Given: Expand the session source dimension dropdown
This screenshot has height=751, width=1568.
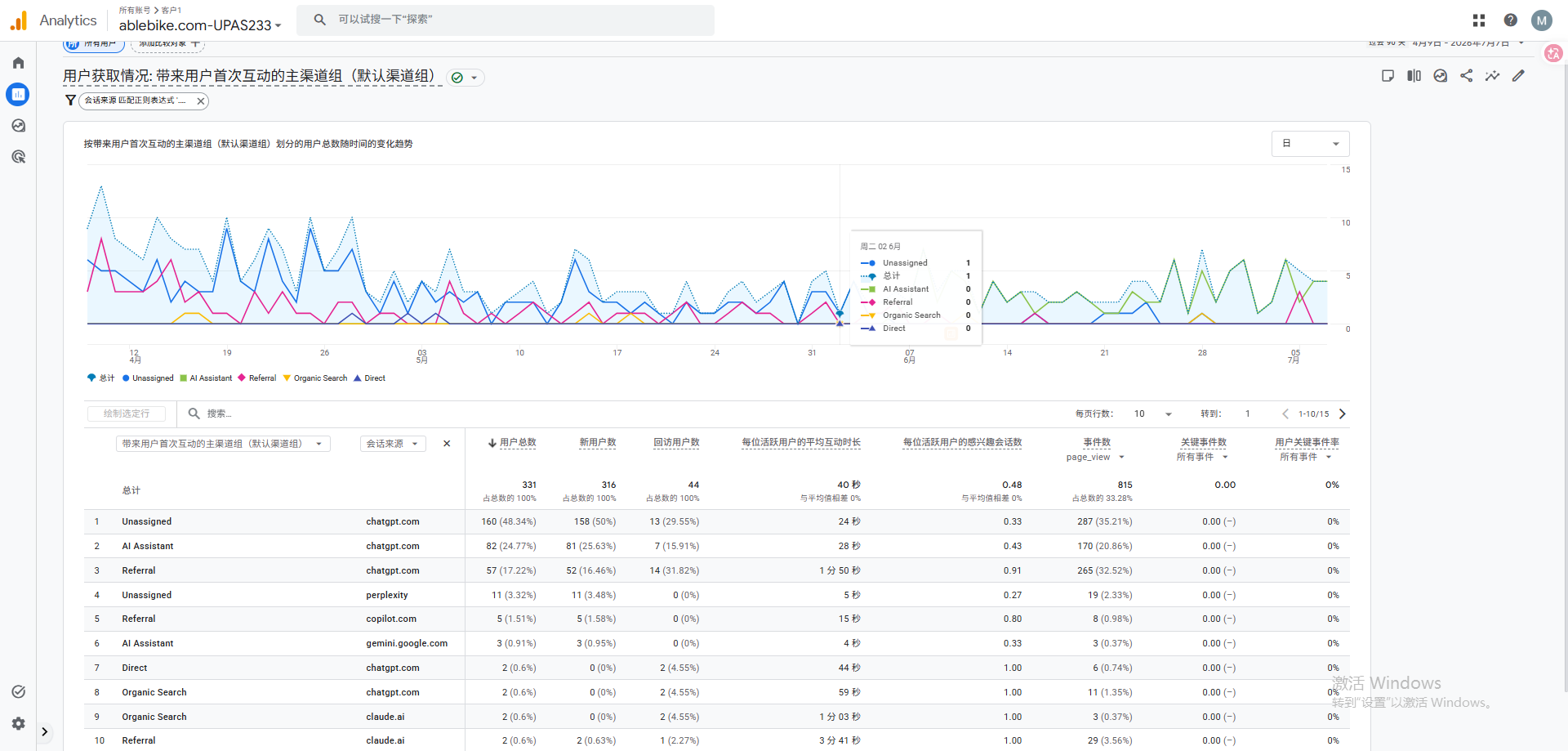Looking at the screenshot, I should 393,444.
